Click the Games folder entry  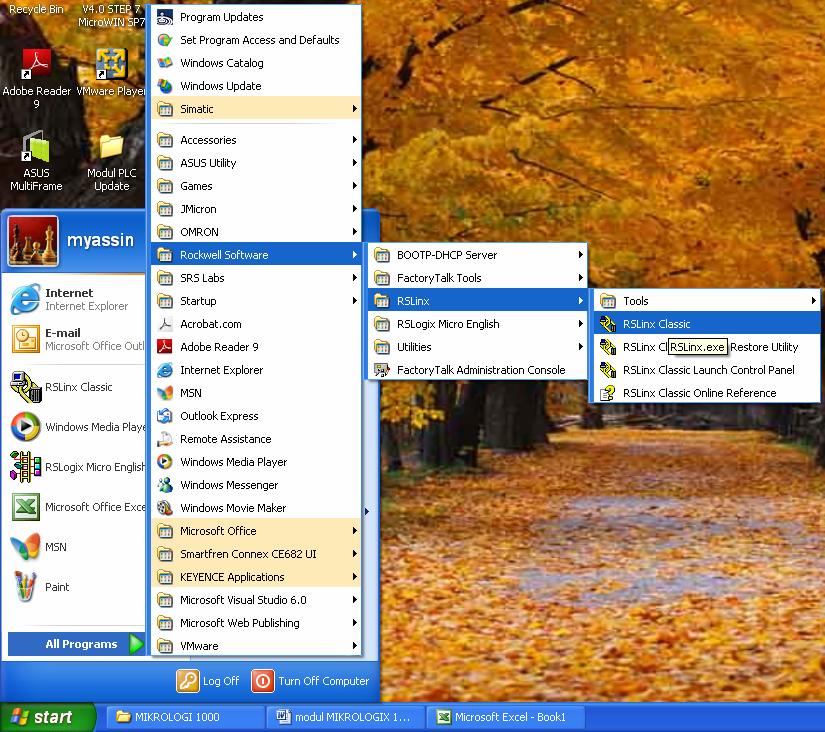point(256,186)
